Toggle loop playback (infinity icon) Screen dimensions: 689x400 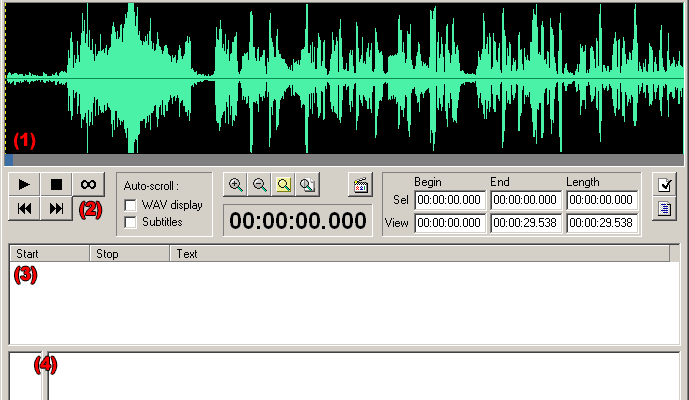[88, 185]
